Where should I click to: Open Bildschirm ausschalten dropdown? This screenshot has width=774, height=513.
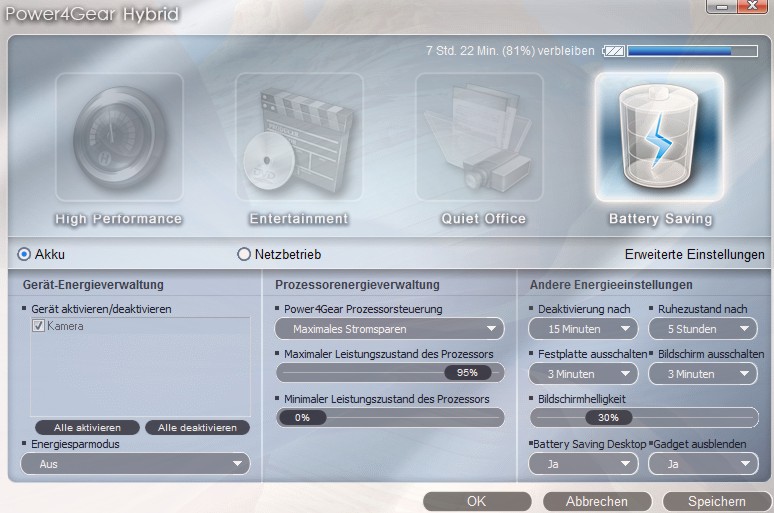[x=702, y=374]
